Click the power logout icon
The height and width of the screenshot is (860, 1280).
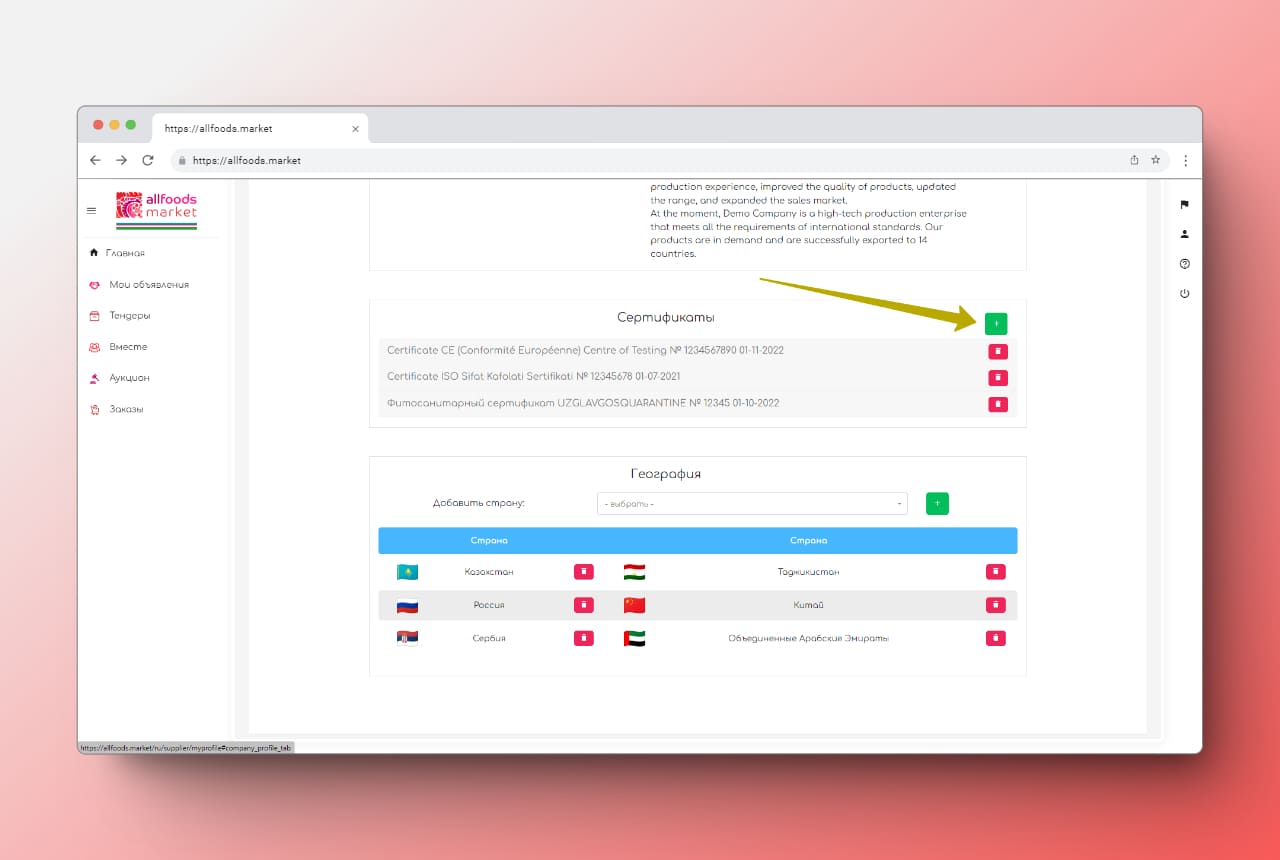(1185, 294)
